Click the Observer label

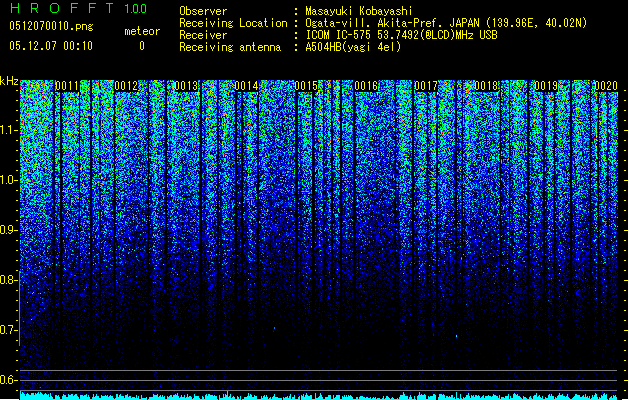pos(203,11)
